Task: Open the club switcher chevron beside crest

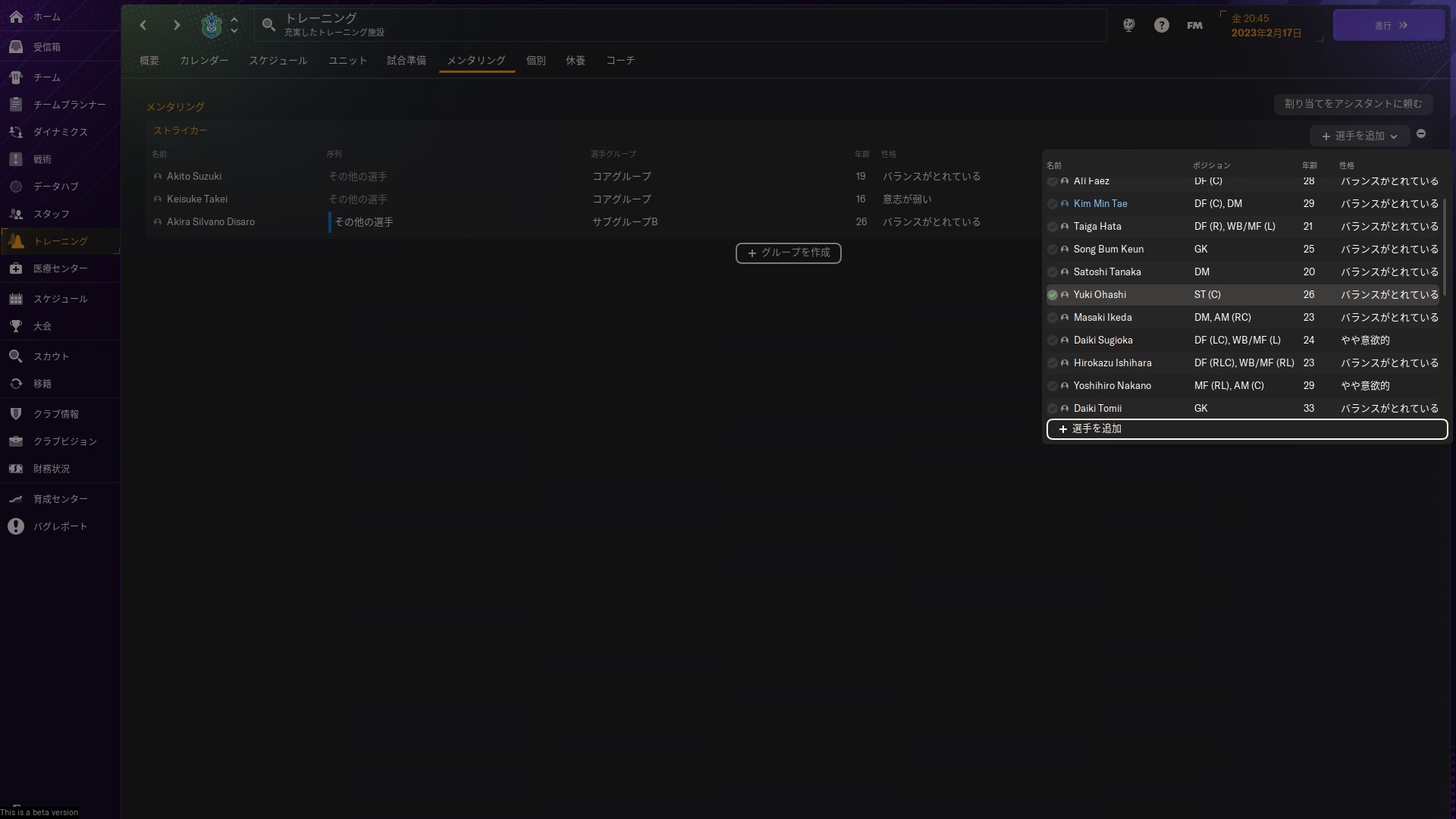Action: (x=234, y=25)
